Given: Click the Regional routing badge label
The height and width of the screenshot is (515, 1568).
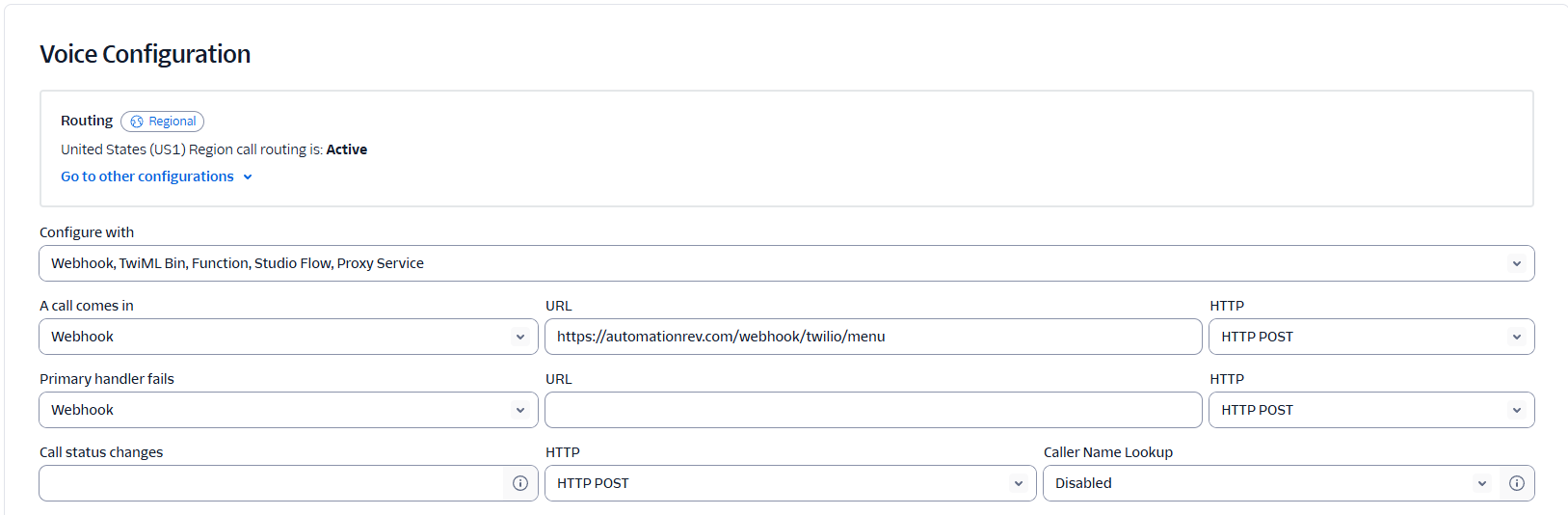Looking at the screenshot, I should pyautogui.click(x=173, y=122).
